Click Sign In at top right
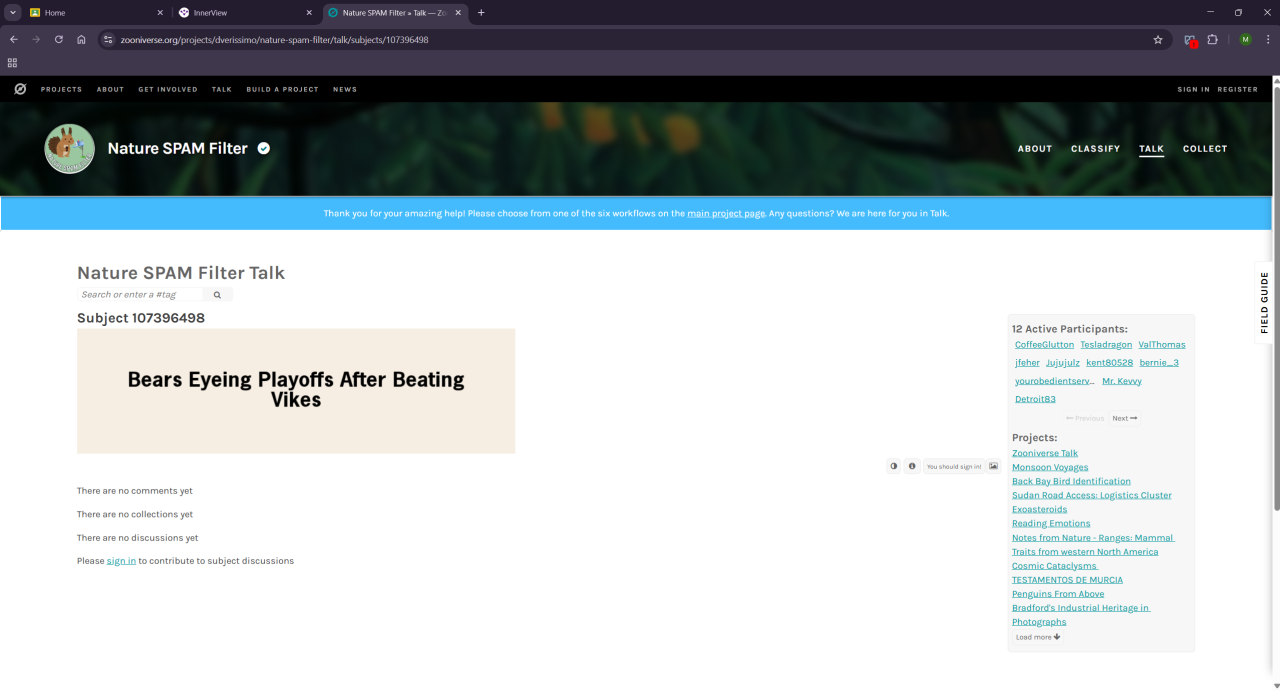Viewport: 1280px width, 691px height. tap(1193, 89)
